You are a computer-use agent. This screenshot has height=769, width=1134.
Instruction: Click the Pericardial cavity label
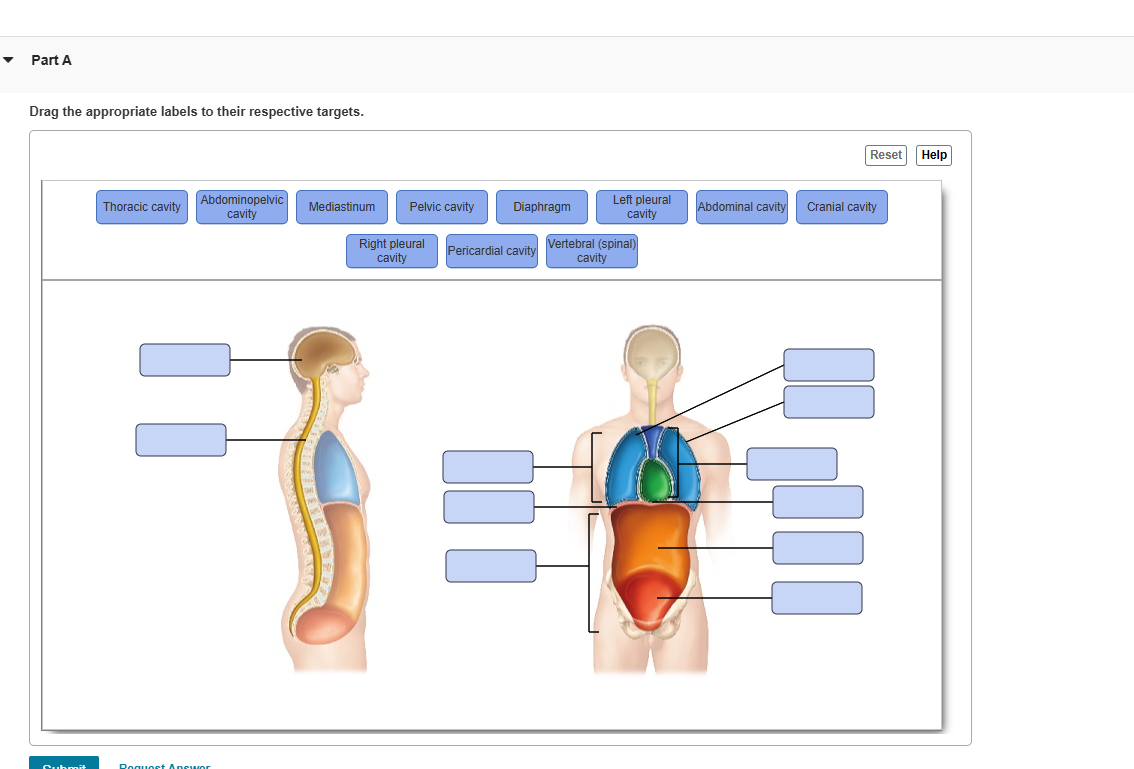(x=492, y=251)
